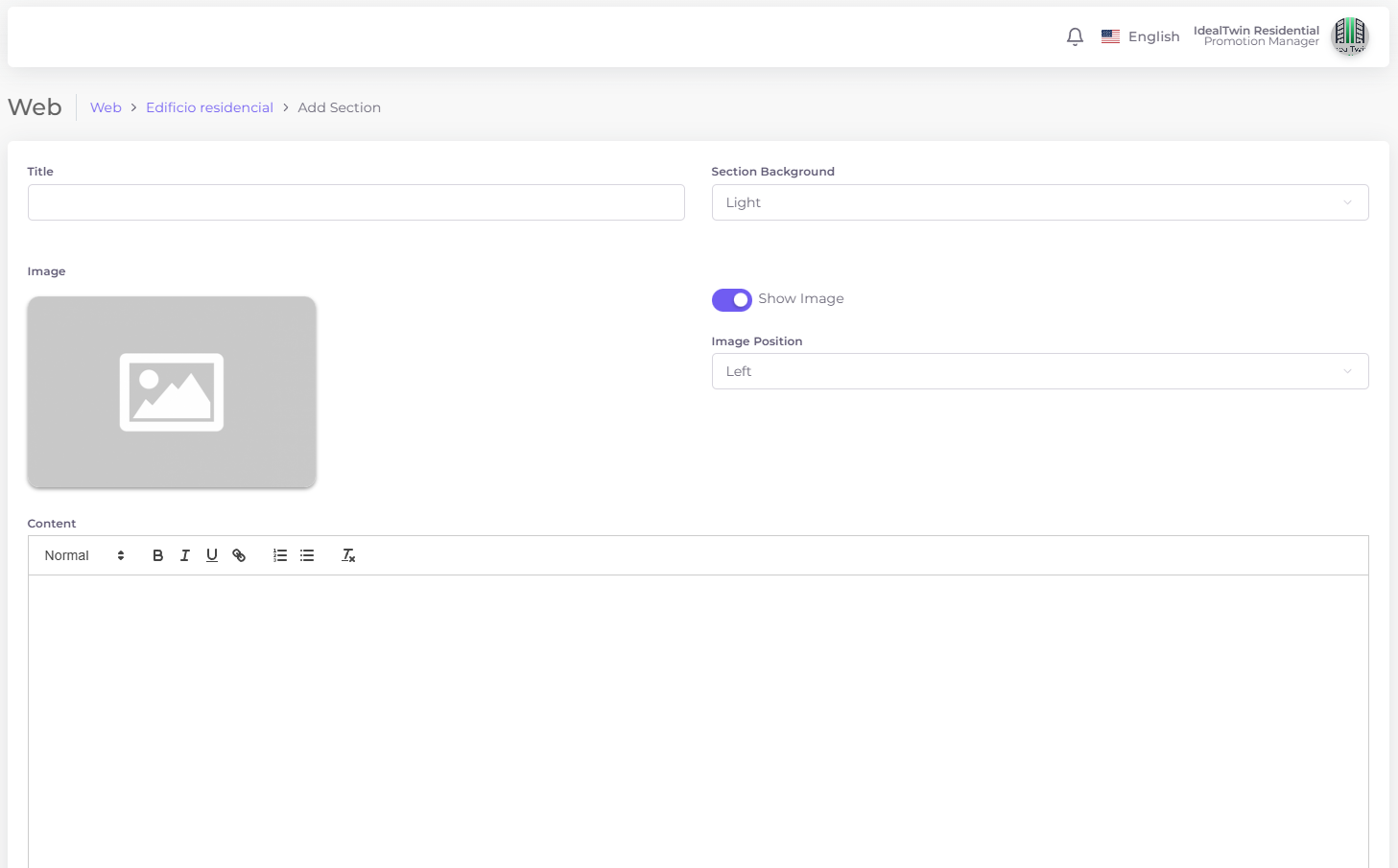
Task: Click the Title input field
Action: point(356,202)
